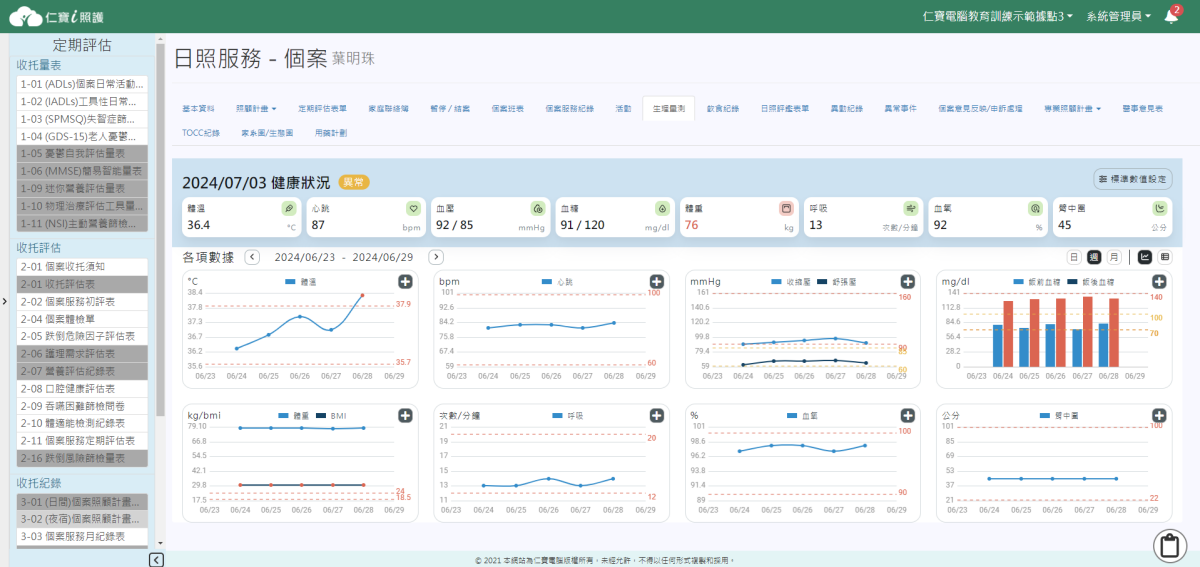Viewport: 1200px width, 567px height.
Task: Toggle 收縮壓 legend series
Action: [790, 283]
